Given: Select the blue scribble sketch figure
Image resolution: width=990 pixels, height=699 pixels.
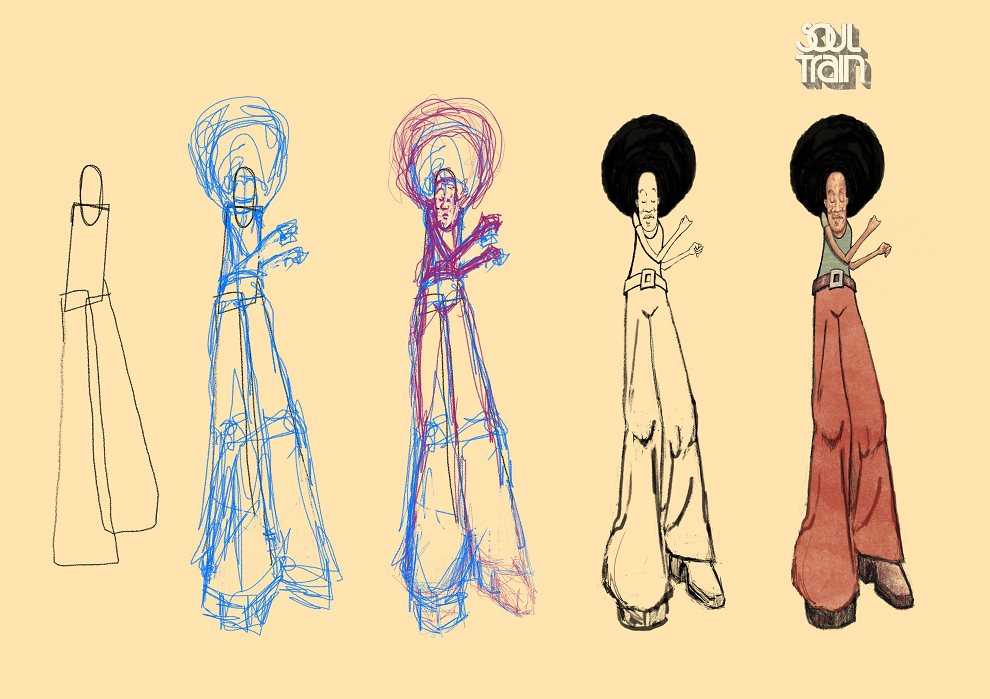Looking at the screenshot, I should pyautogui.click(x=265, y=365).
